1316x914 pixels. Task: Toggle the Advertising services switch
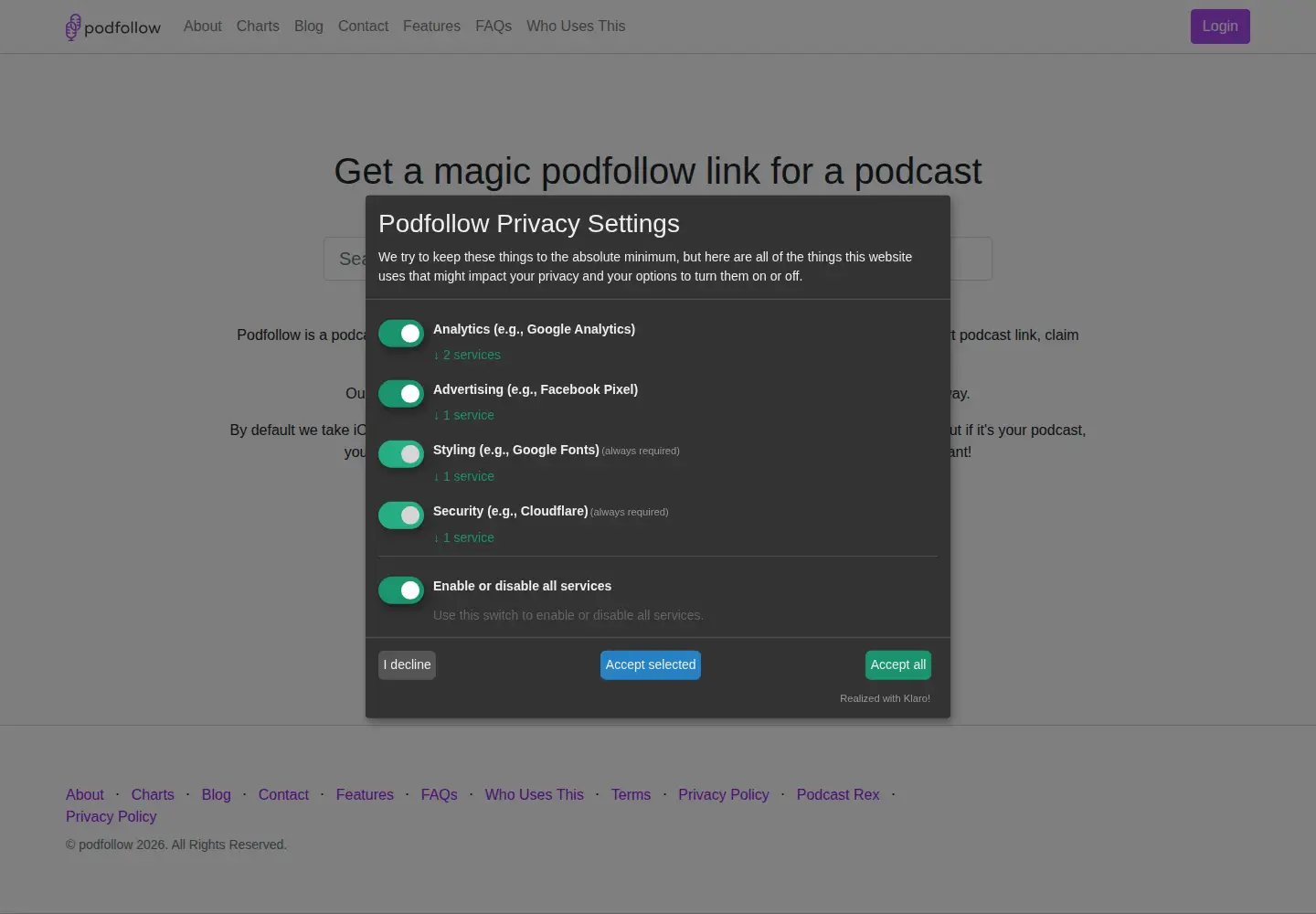pos(401,394)
